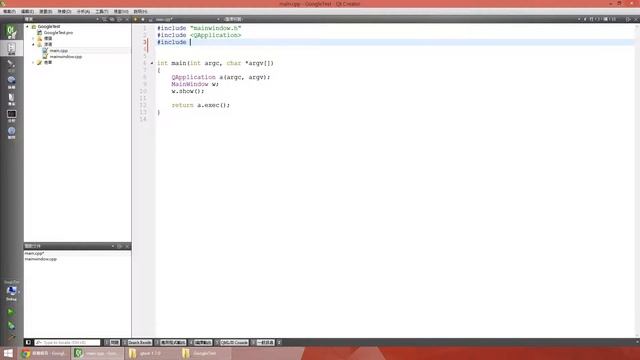Split the Open Documents panel

(120, 246)
